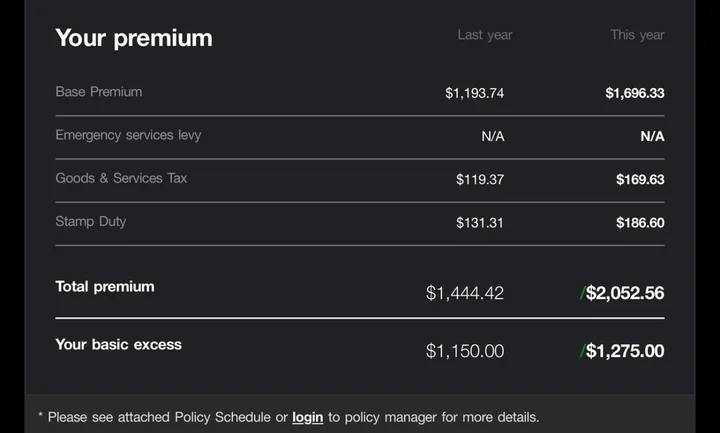Click last year's base premium of $1,193.74
The width and height of the screenshot is (720, 433).
(475, 93)
